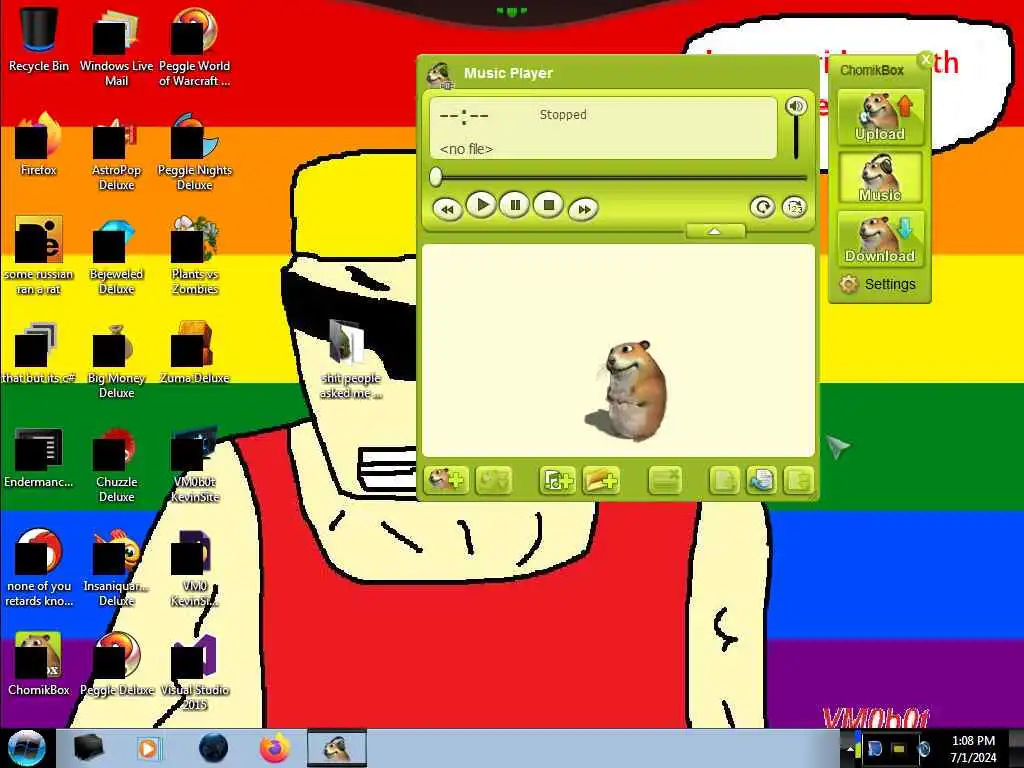Pause playback in Music Player
This screenshot has height=768, width=1024.
[515, 206]
